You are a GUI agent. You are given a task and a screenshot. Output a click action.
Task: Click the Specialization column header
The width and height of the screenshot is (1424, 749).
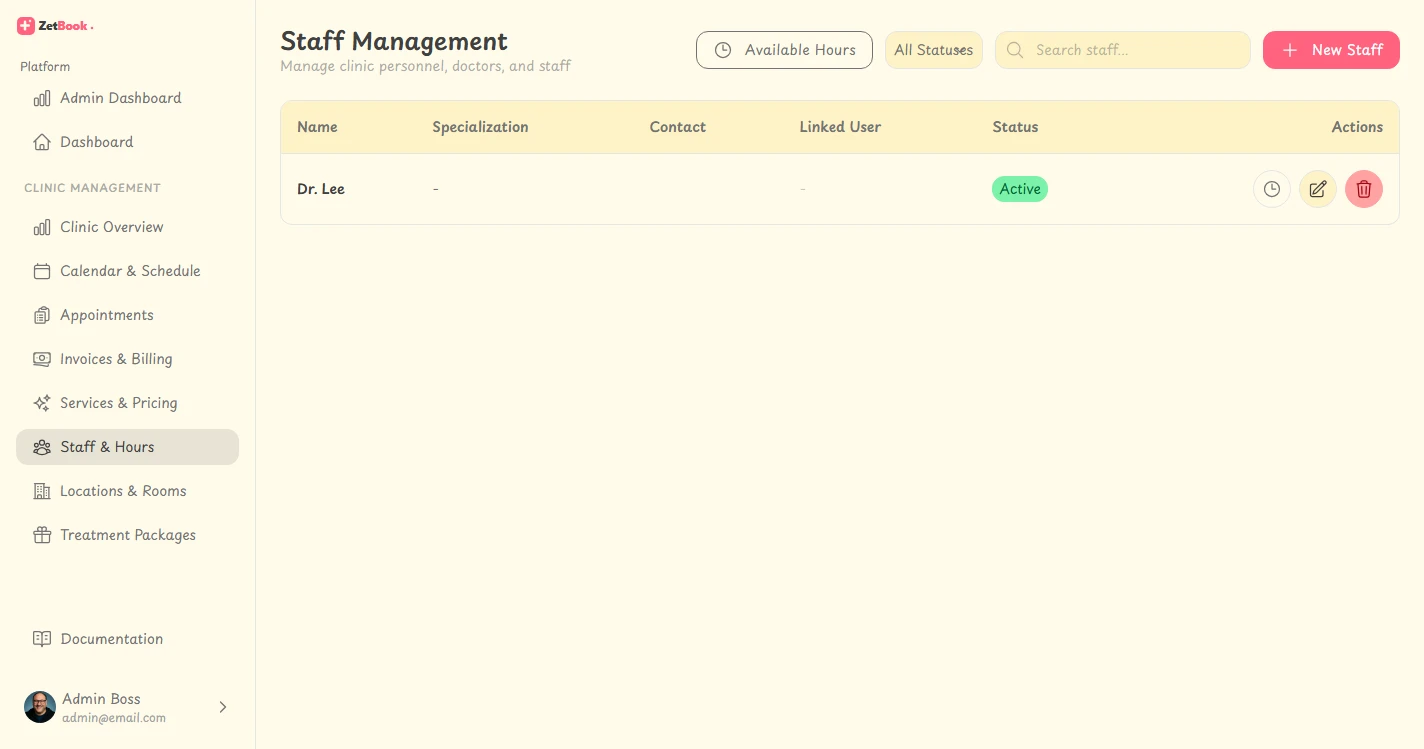pyautogui.click(x=480, y=127)
